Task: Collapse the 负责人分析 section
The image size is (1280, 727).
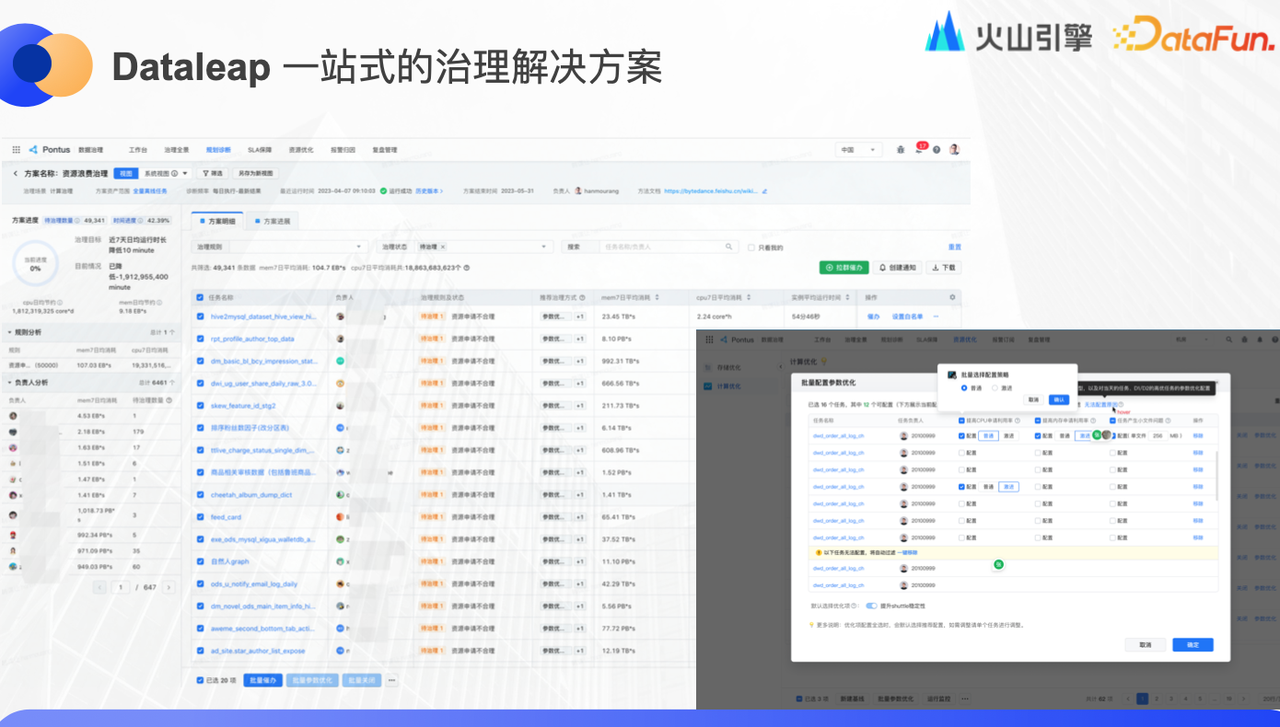Action: tap(10, 382)
